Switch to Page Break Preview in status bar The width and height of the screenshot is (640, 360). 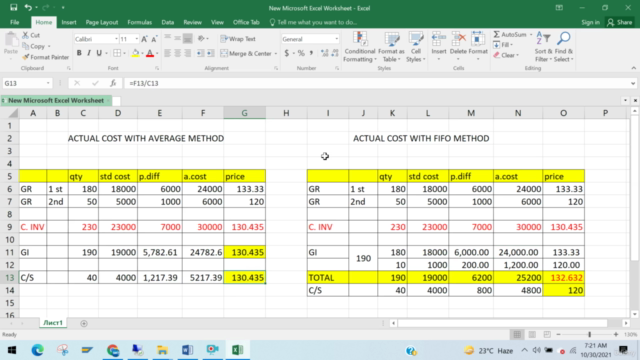(547, 334)
